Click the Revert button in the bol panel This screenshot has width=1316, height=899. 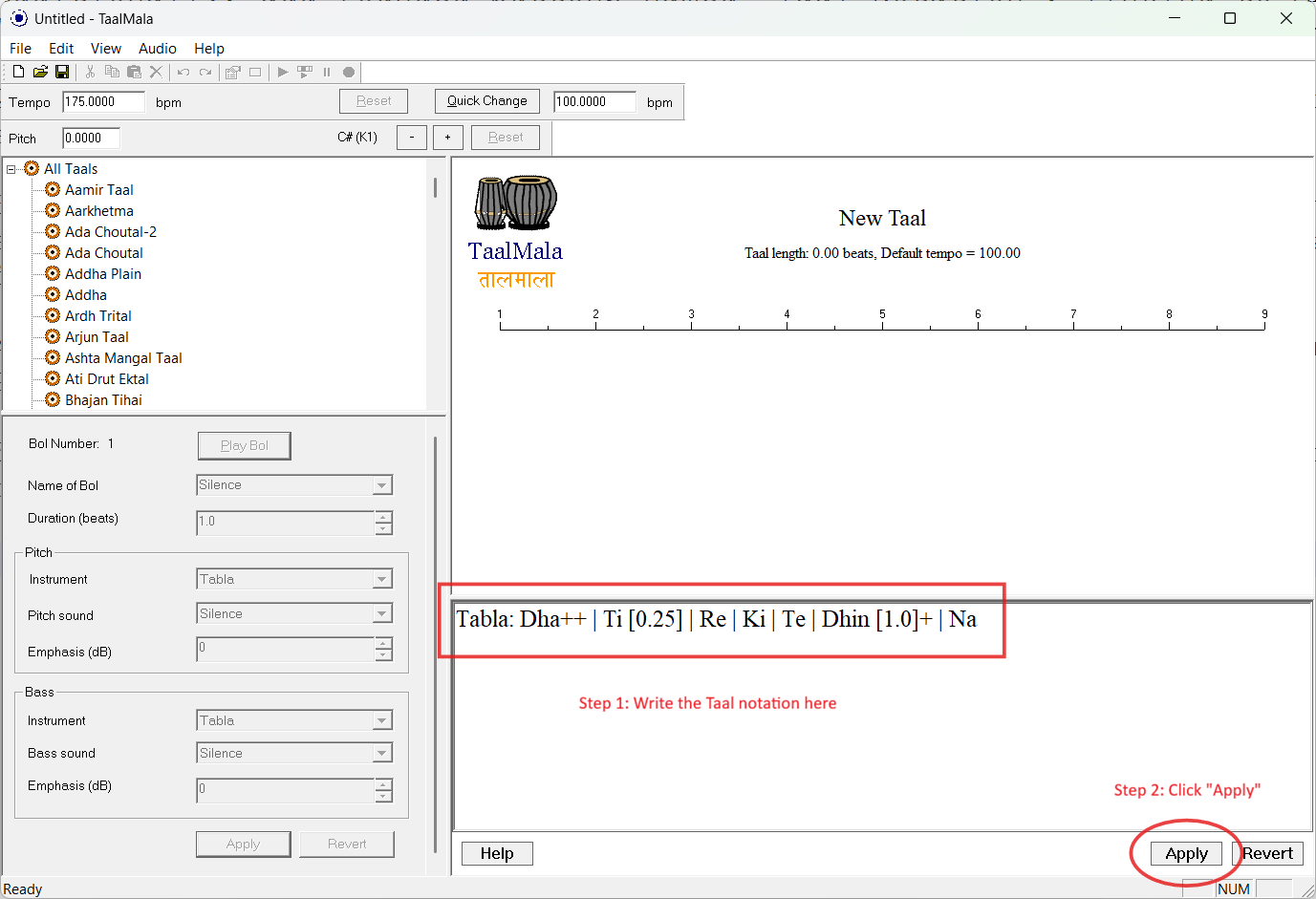point(347,845)
